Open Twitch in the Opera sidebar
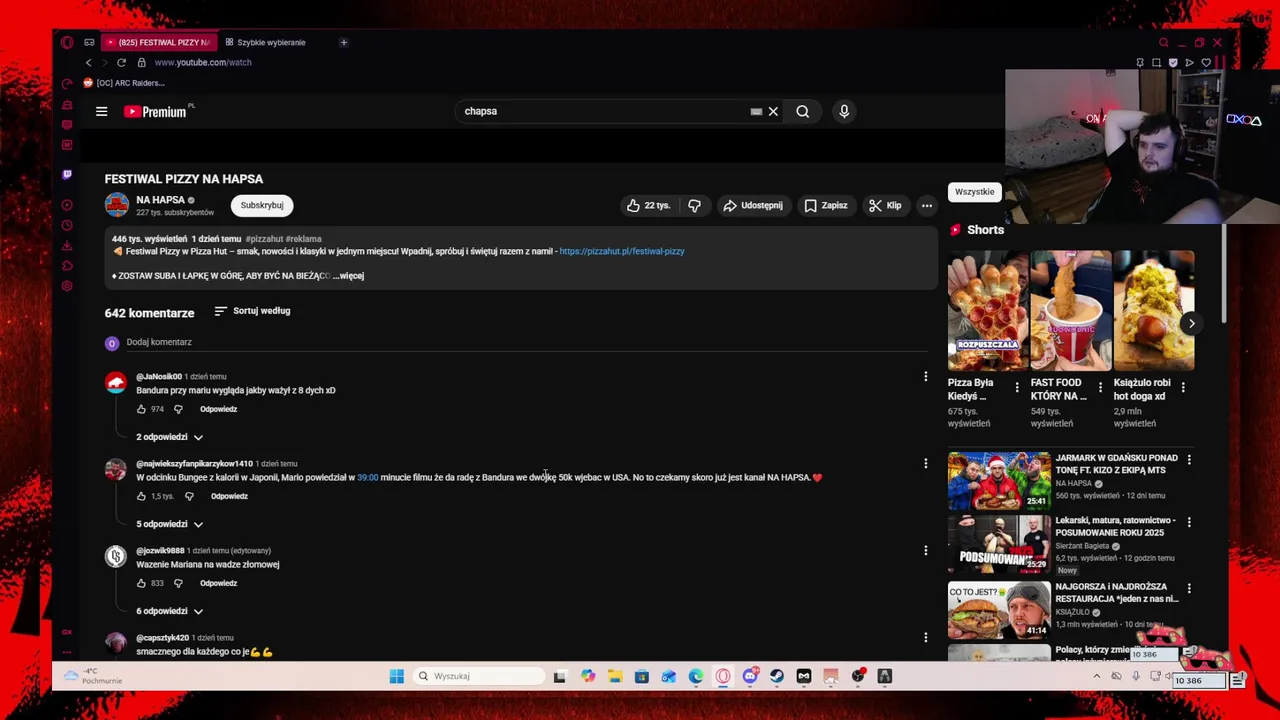 67,174
